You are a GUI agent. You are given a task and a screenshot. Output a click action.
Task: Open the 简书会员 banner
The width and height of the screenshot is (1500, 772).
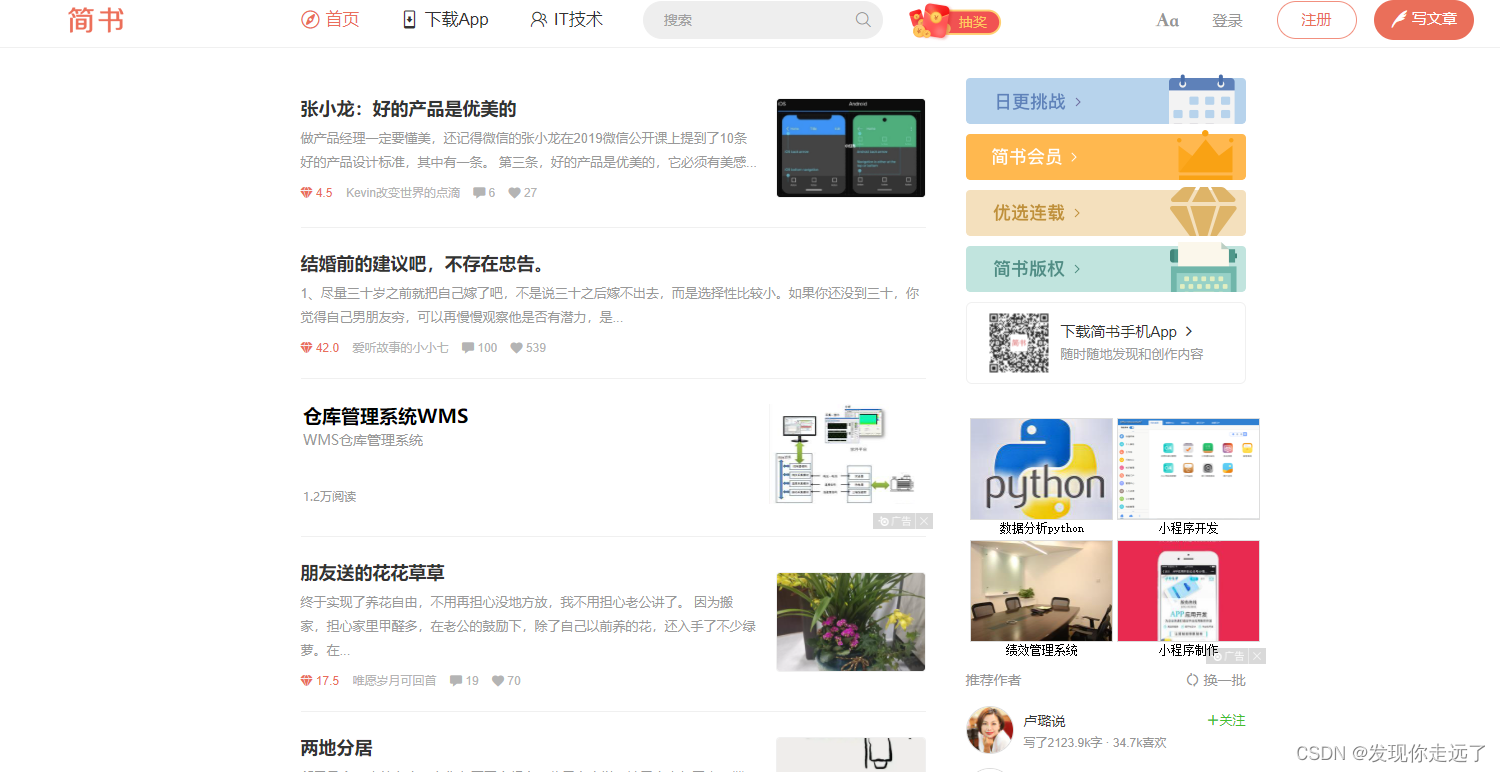(1106, 157)
